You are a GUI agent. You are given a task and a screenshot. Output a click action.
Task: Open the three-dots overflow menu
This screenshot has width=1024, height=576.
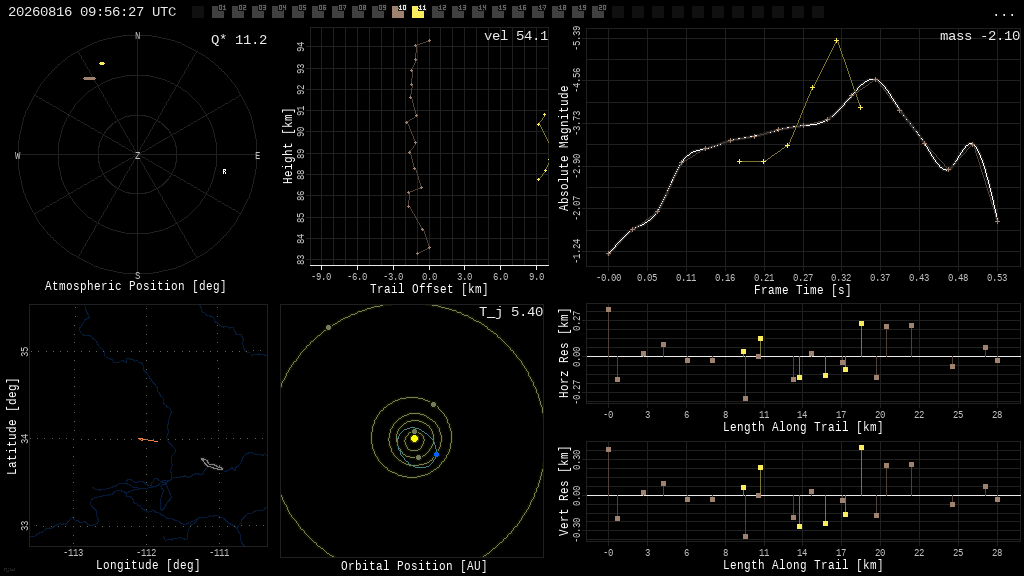coord(1004,13)
